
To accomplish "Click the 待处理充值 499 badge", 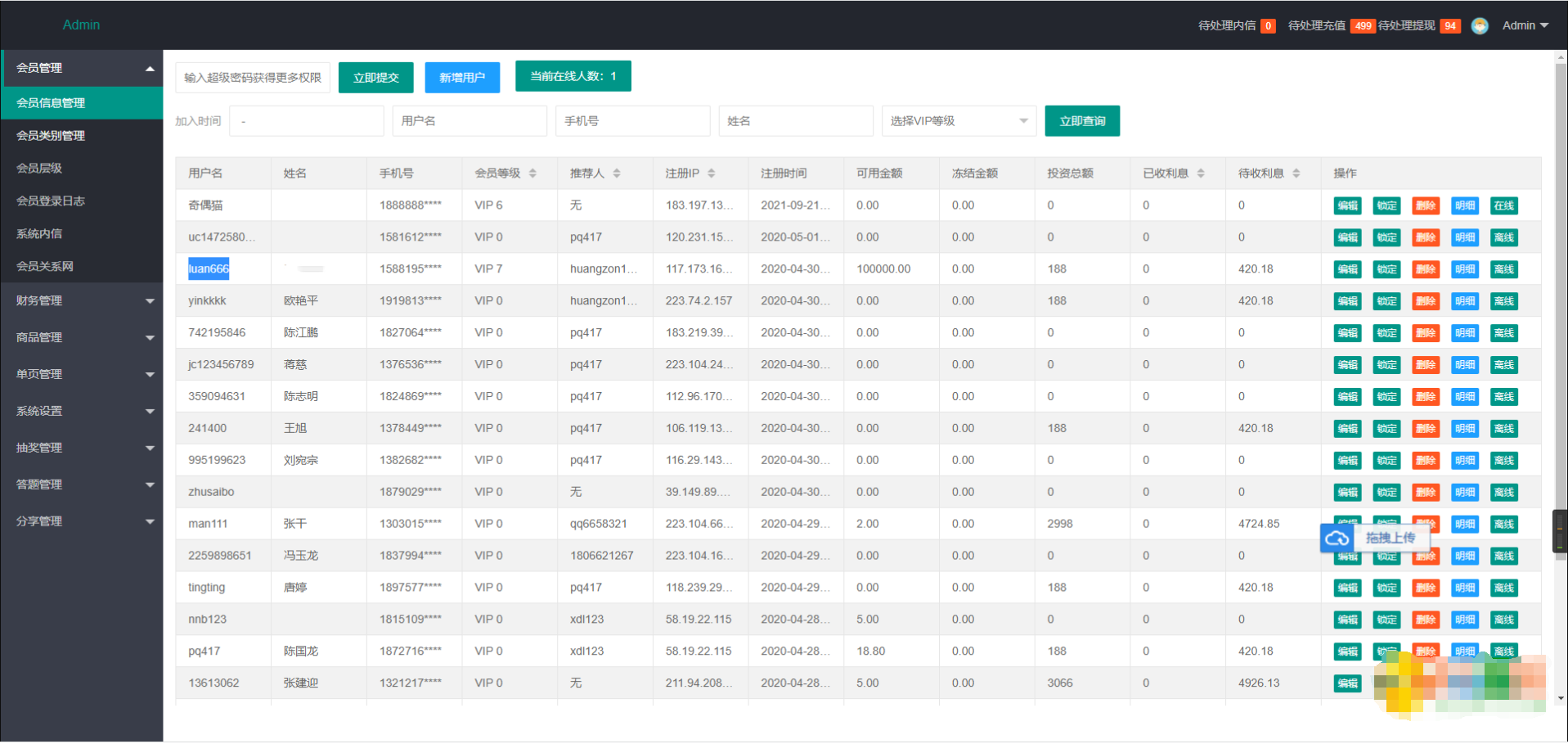I will coord(1362,26).
